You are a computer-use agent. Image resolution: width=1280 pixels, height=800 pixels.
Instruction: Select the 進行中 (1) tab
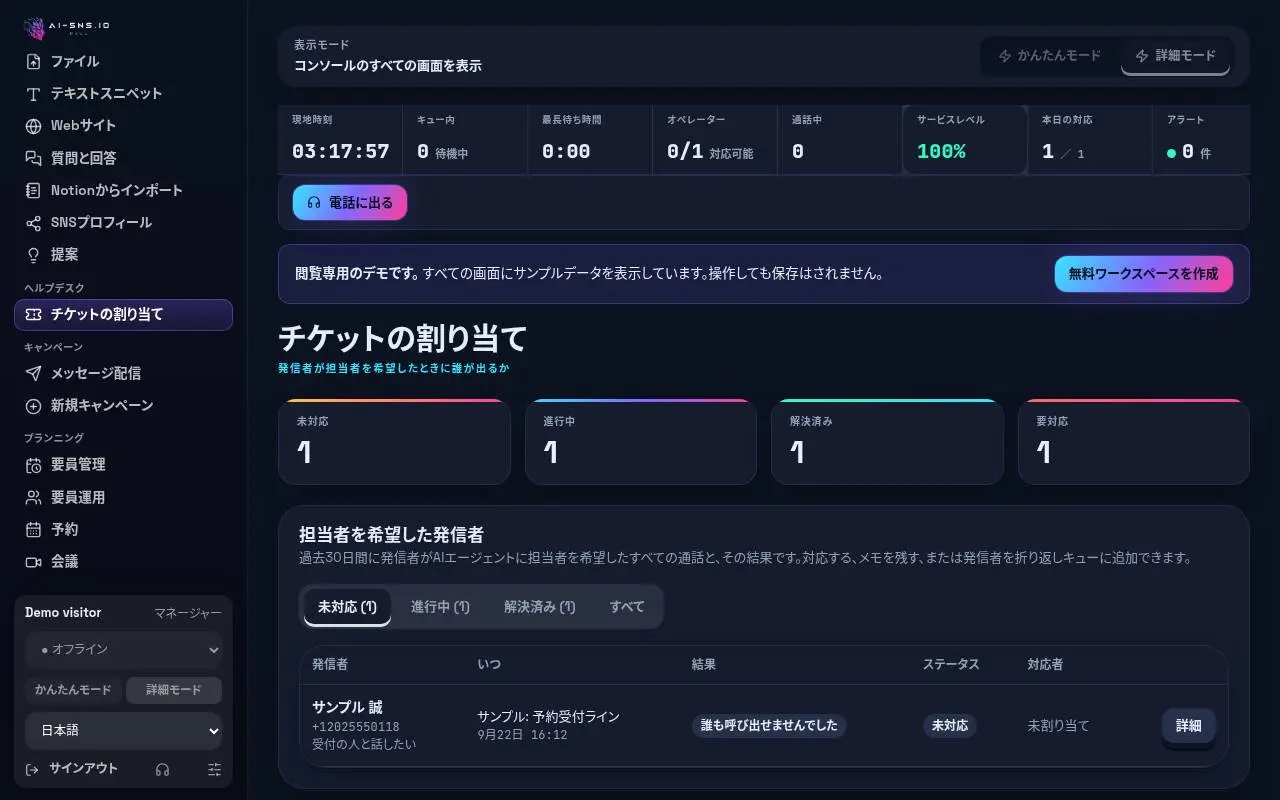440,607
